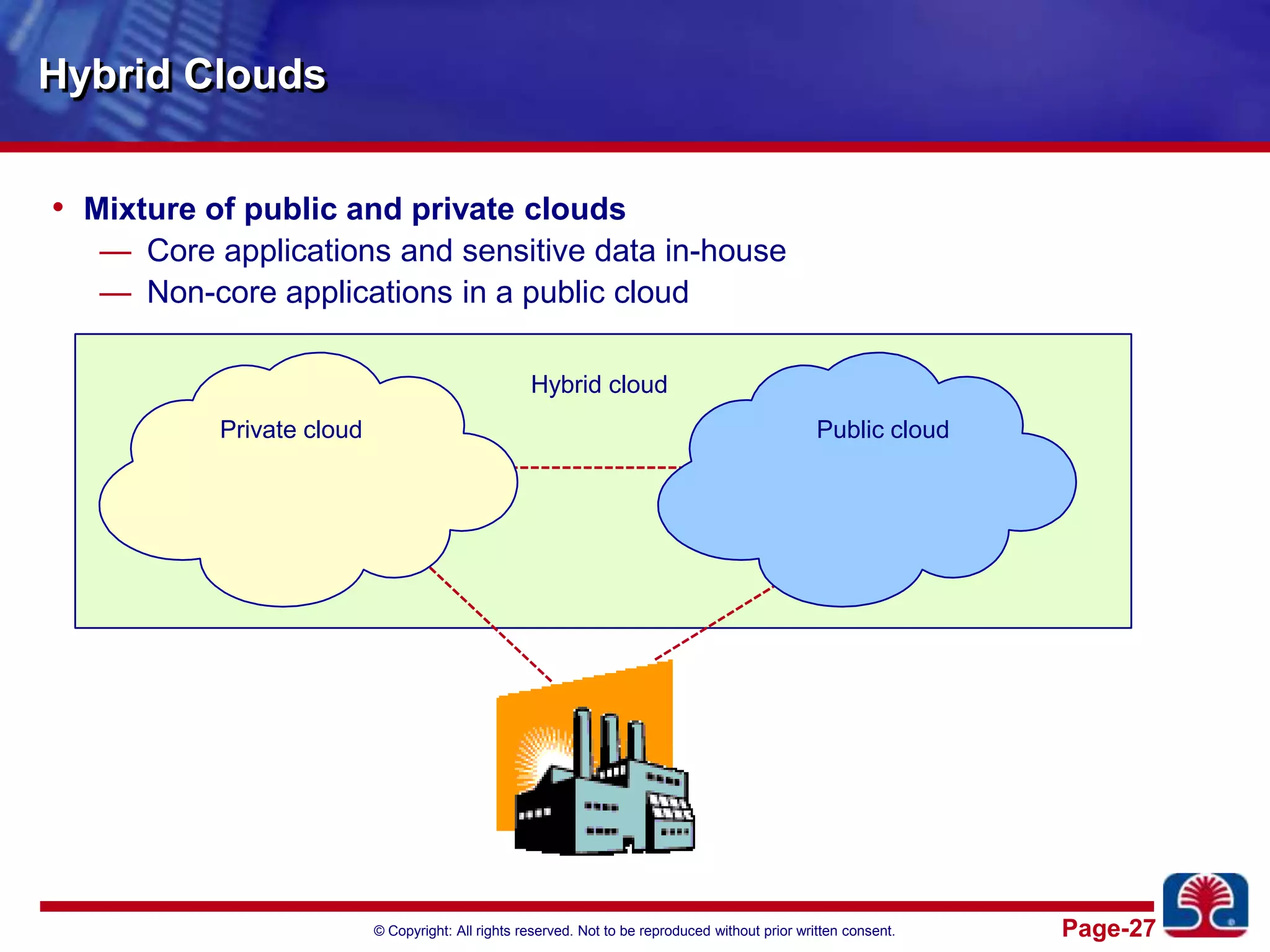Select Mixture of public and private clouds heading
The height and width of the screenshot is (952, 1270).
(355, 209)
